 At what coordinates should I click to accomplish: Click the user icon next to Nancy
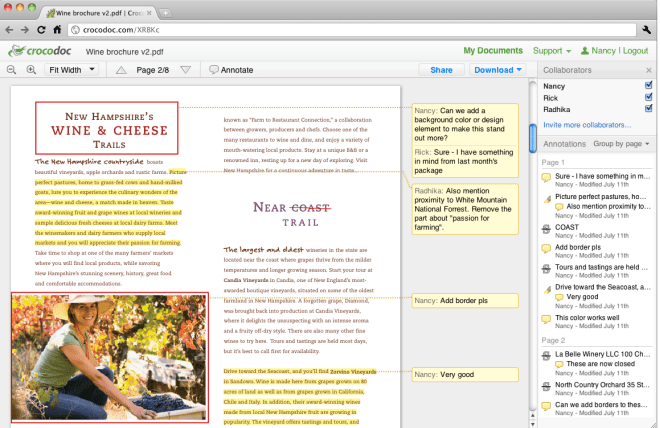[x=585, y=51]
